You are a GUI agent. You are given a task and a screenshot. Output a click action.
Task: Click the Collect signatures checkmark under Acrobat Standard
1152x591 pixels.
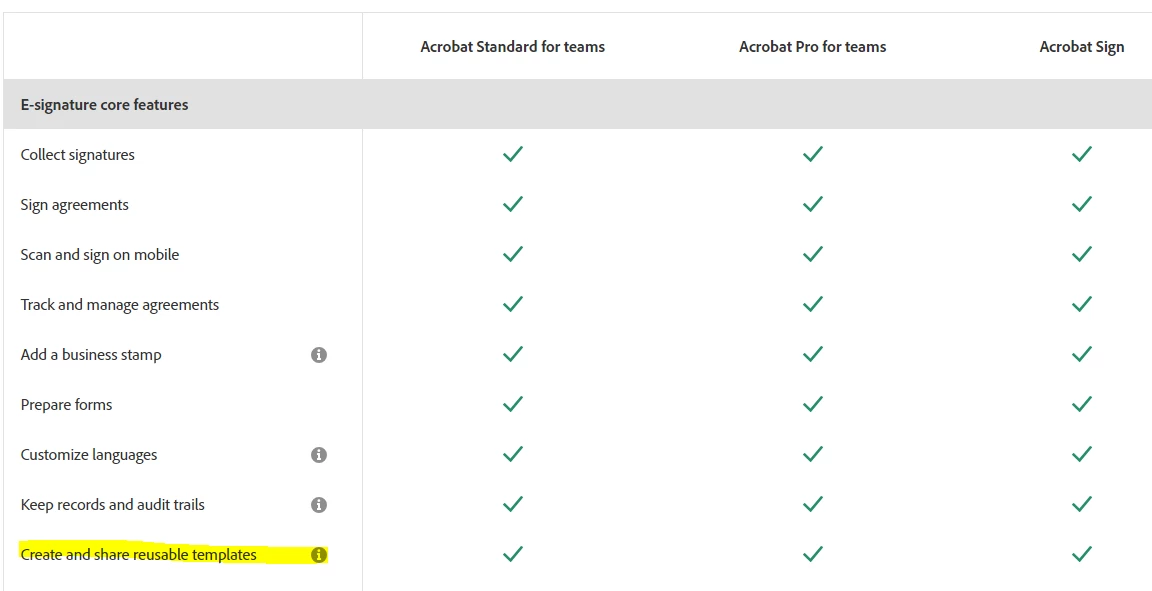[513, 154]
